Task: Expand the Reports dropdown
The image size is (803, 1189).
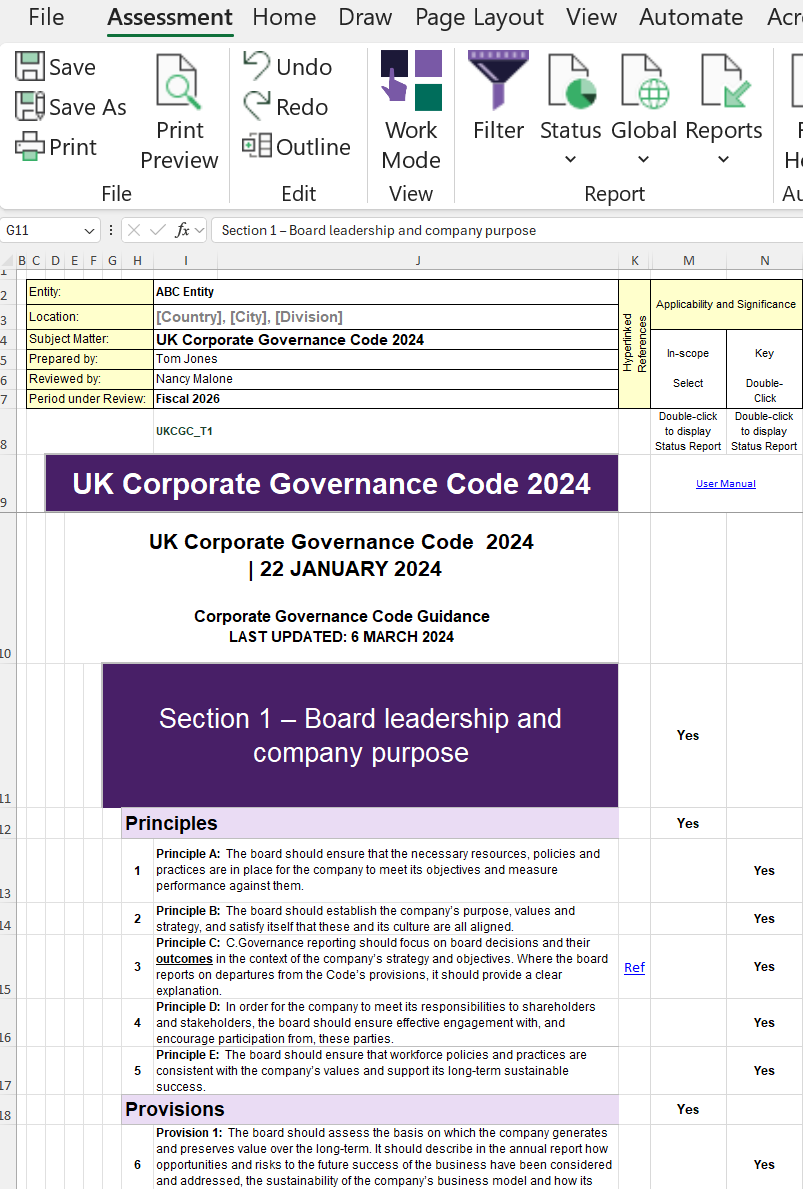Action: pyautogui.click(x=723, y=159)
